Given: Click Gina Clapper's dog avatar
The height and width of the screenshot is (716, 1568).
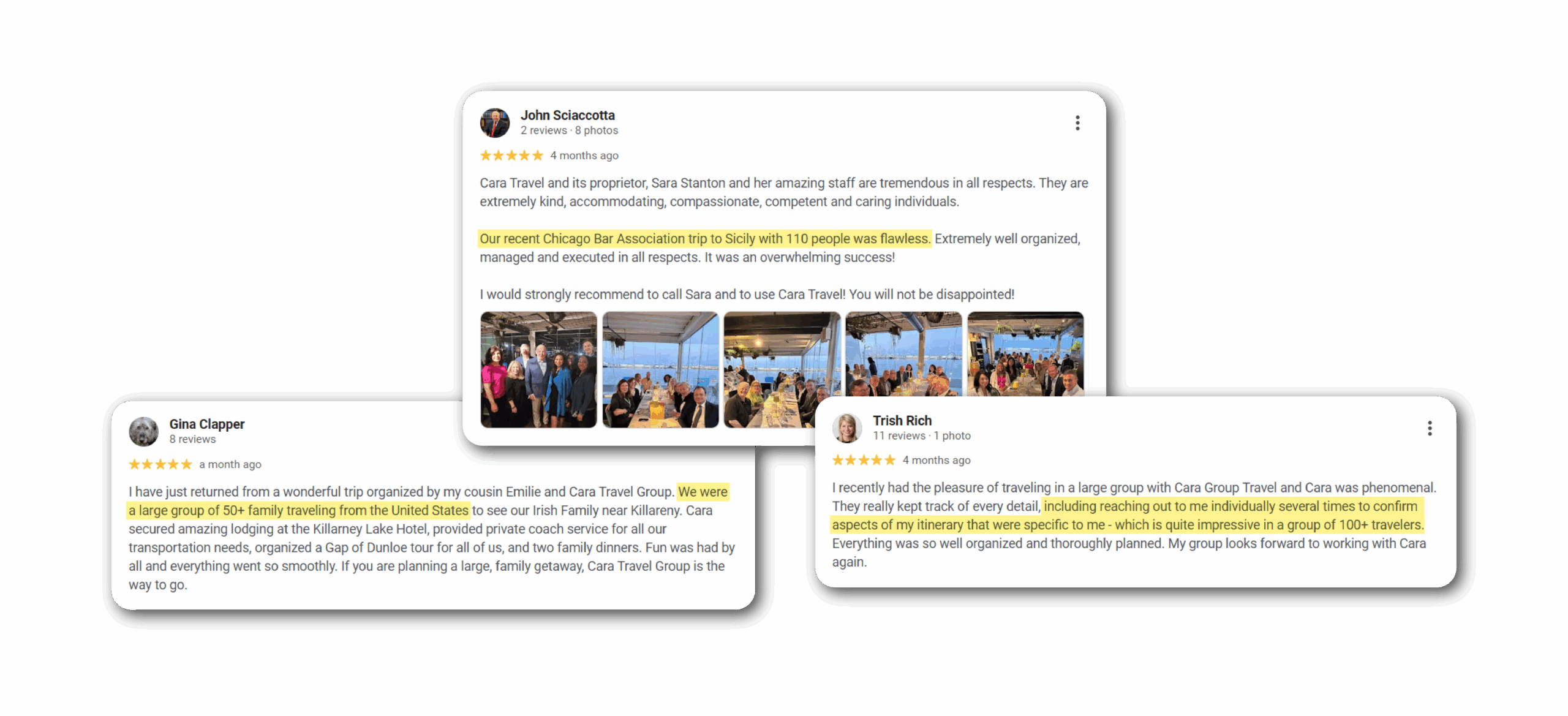Looking at the screenshot, I should coord(143,432).
